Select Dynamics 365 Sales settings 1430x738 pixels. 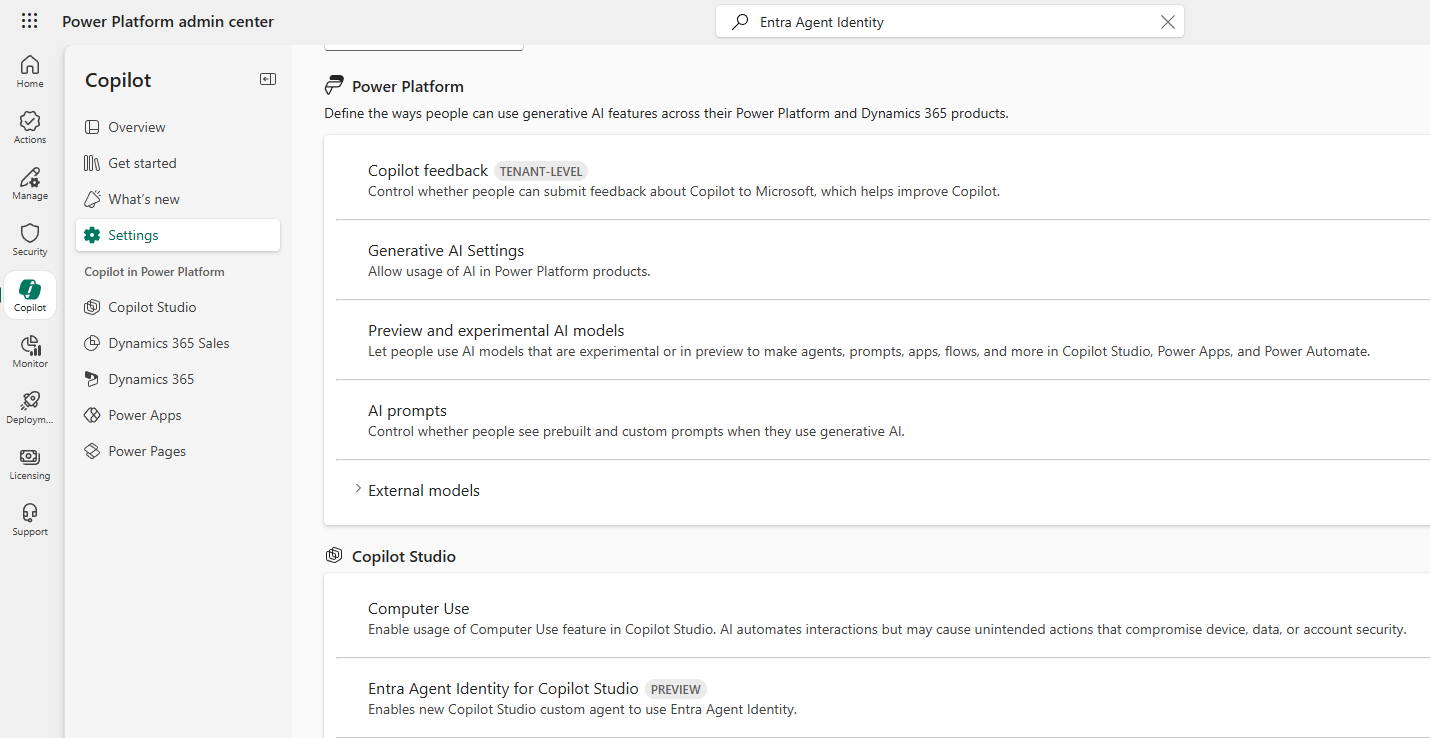167,342
